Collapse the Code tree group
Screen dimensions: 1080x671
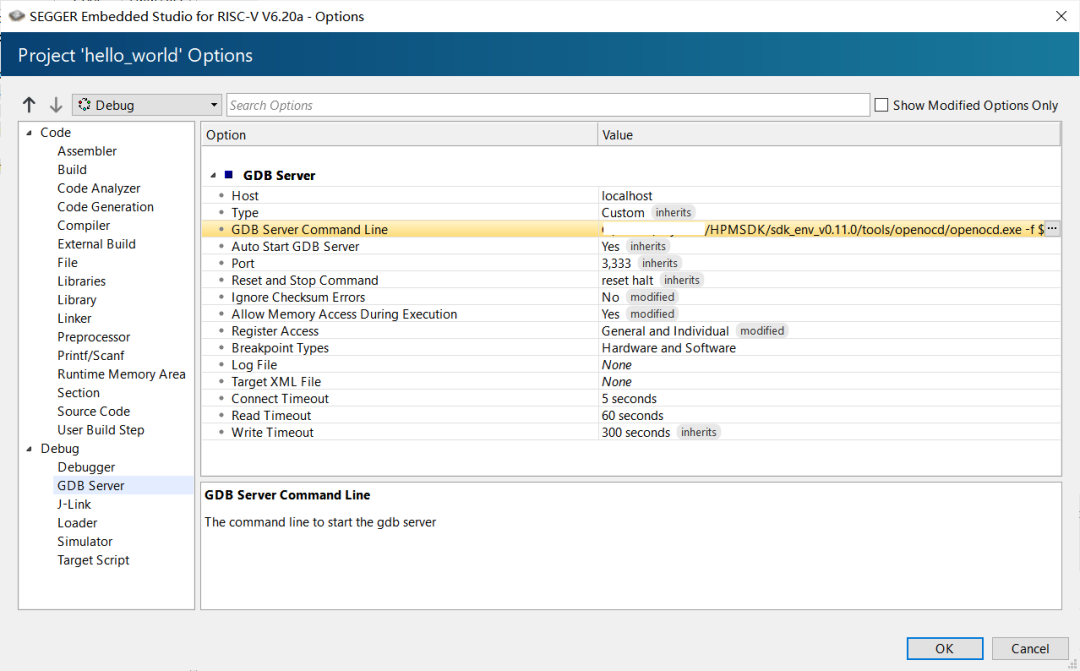point(29,132)
